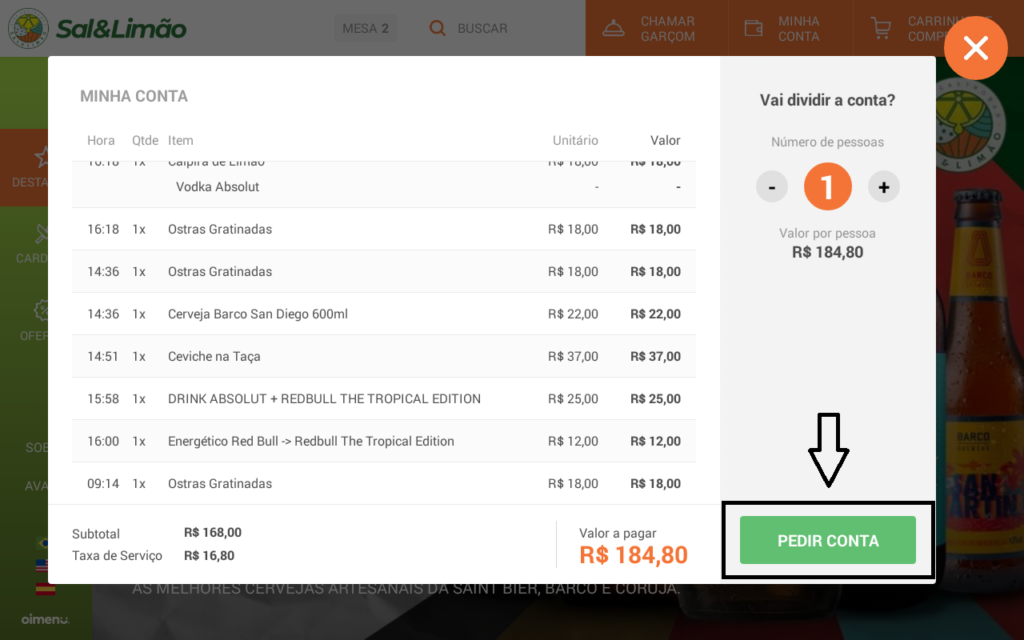Tap the waiter bell icon for Chamar Garçom
This screenshot has height=640, width=1024.
(613, 28)
